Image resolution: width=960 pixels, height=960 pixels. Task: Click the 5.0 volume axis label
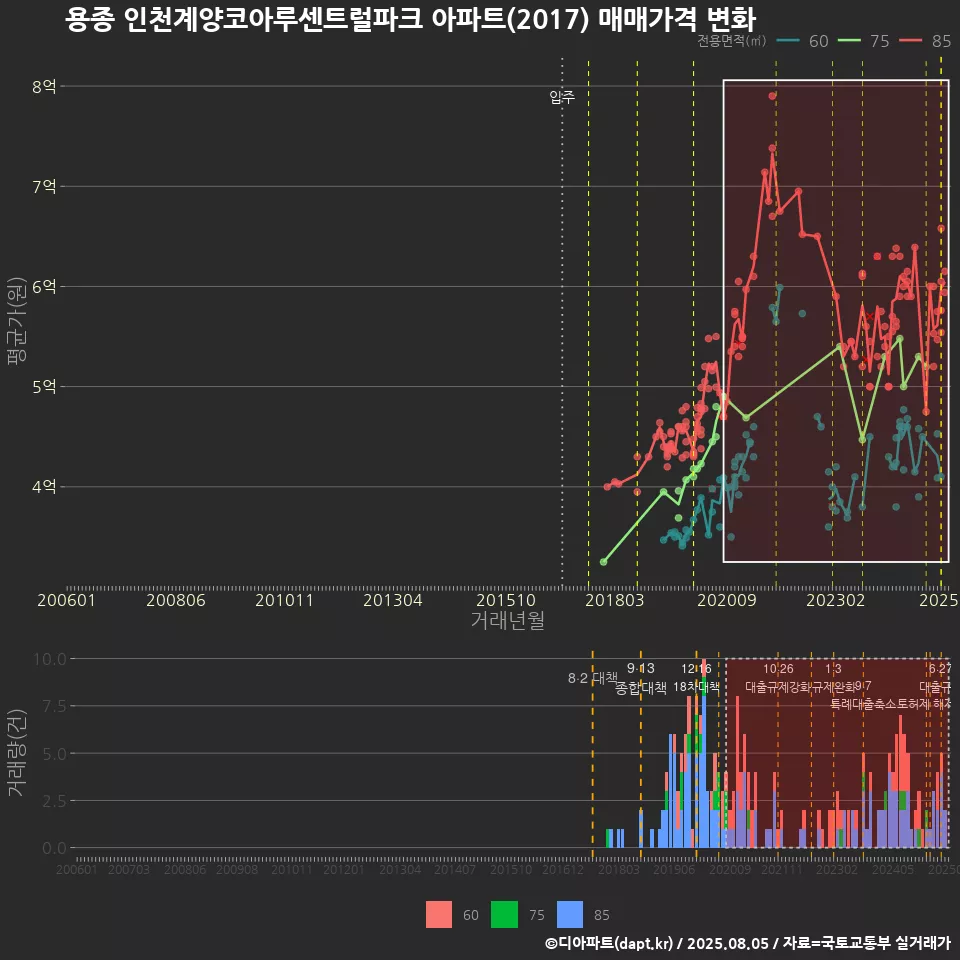pos(54,754)
